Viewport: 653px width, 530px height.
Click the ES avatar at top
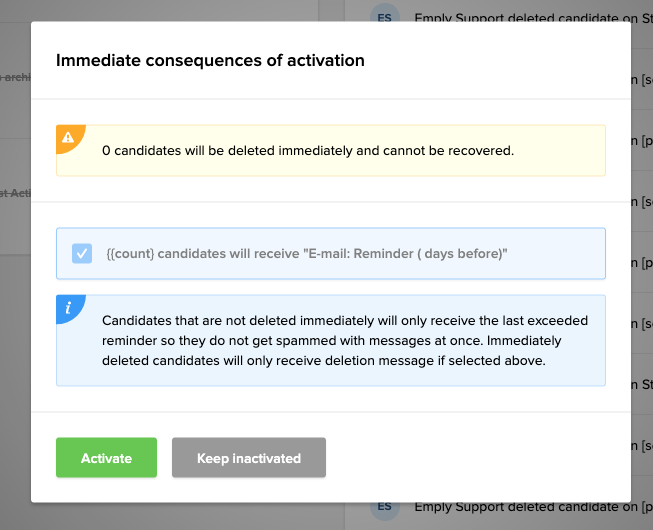[x=383, y=16]
